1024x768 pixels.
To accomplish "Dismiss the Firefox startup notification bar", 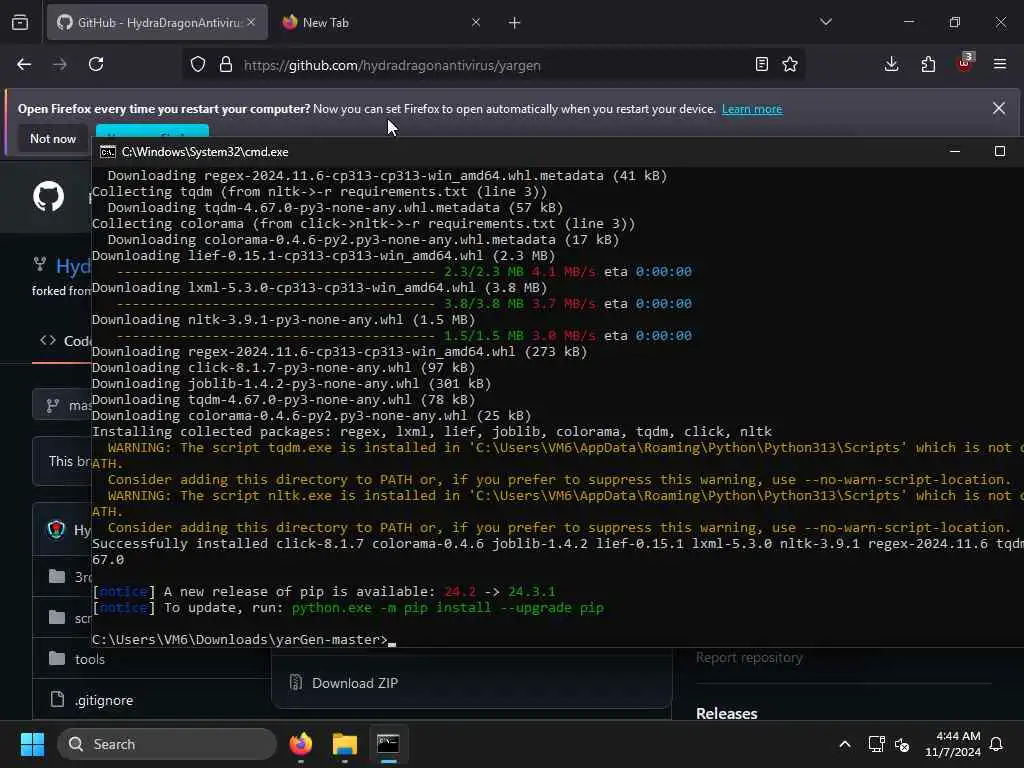I will coord(999,108).
